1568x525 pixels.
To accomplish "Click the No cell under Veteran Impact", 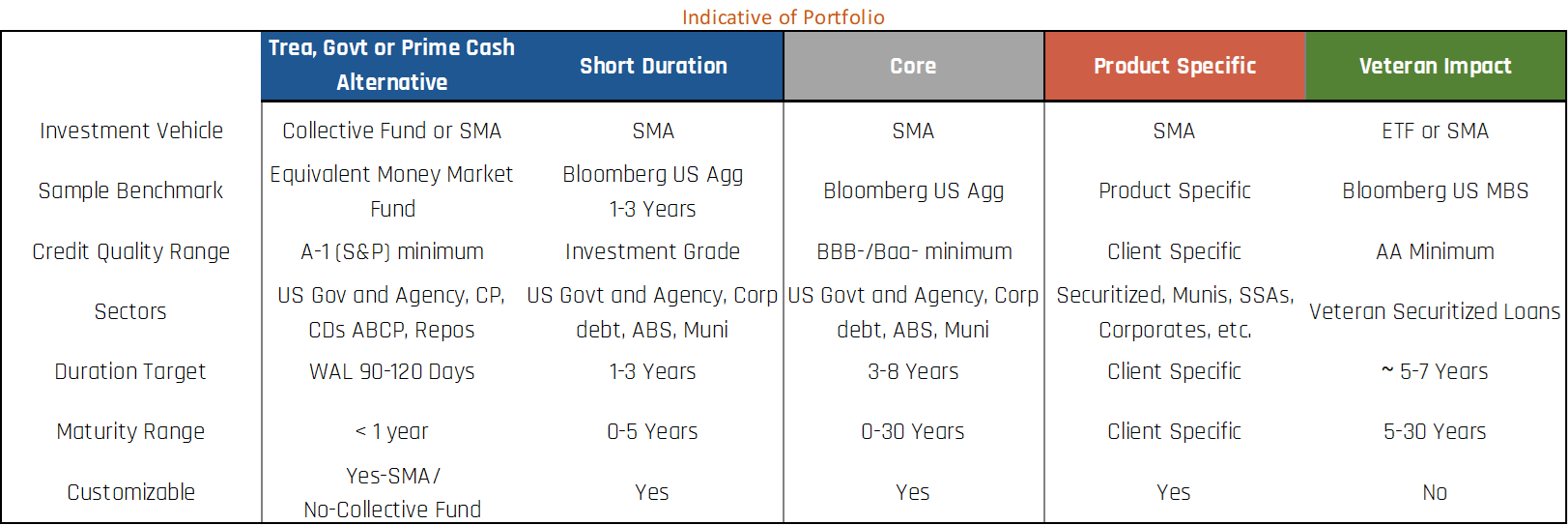I will pos(1436,492).
